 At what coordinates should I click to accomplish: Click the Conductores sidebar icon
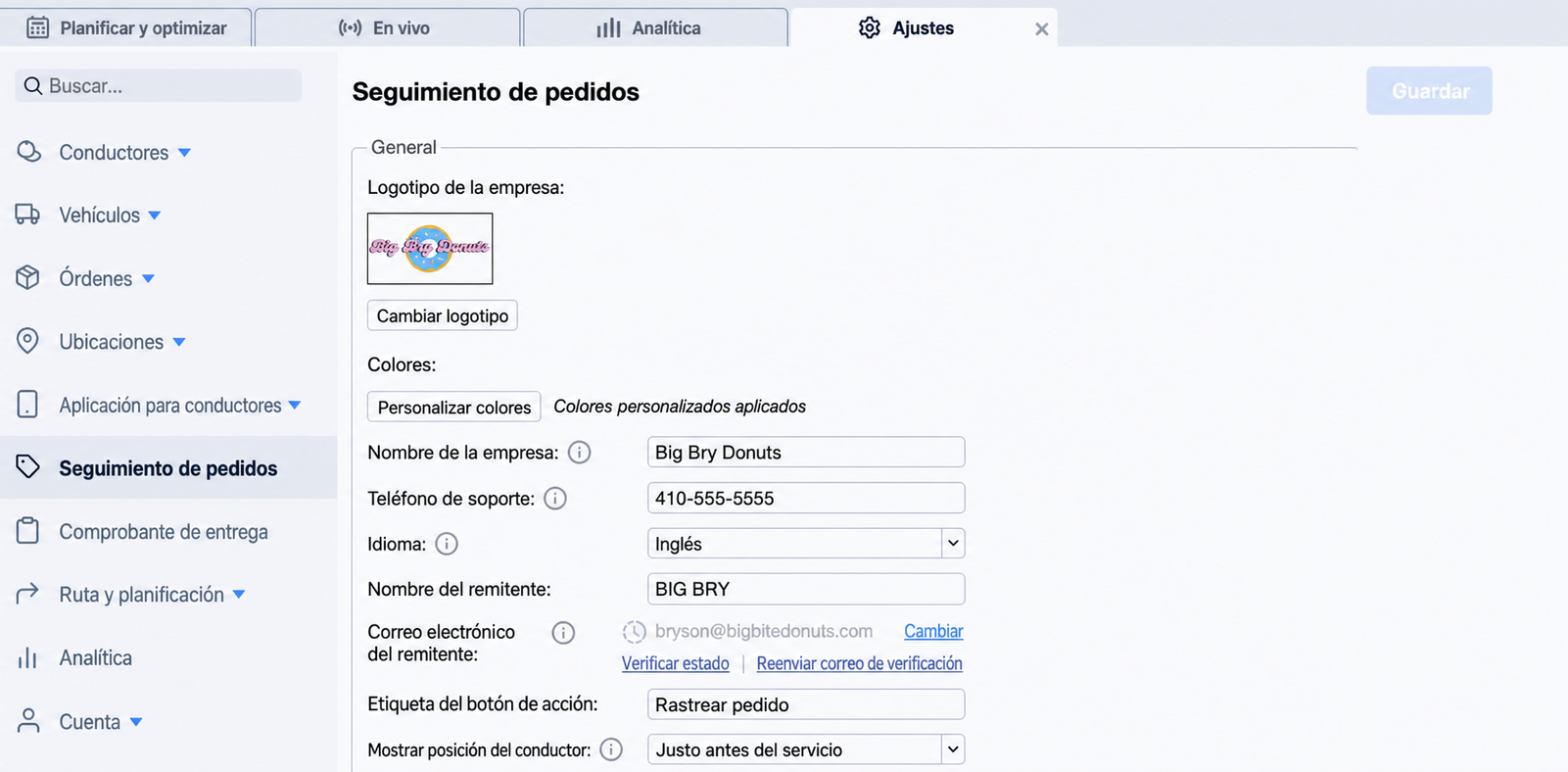tap(28, 152)
